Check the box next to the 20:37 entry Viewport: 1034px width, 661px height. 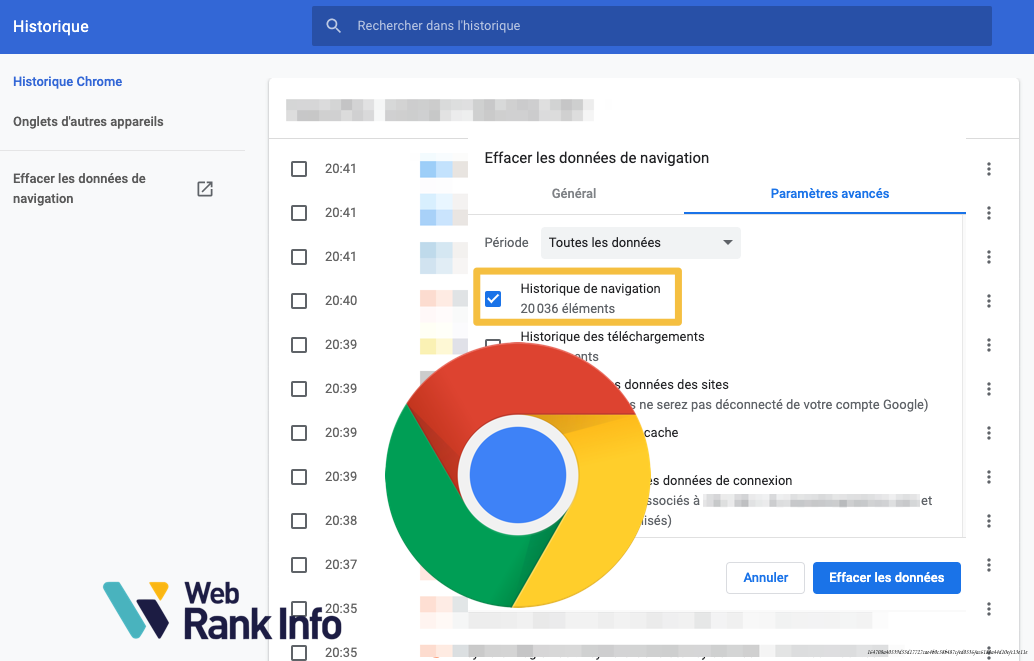tap(299, 565)
